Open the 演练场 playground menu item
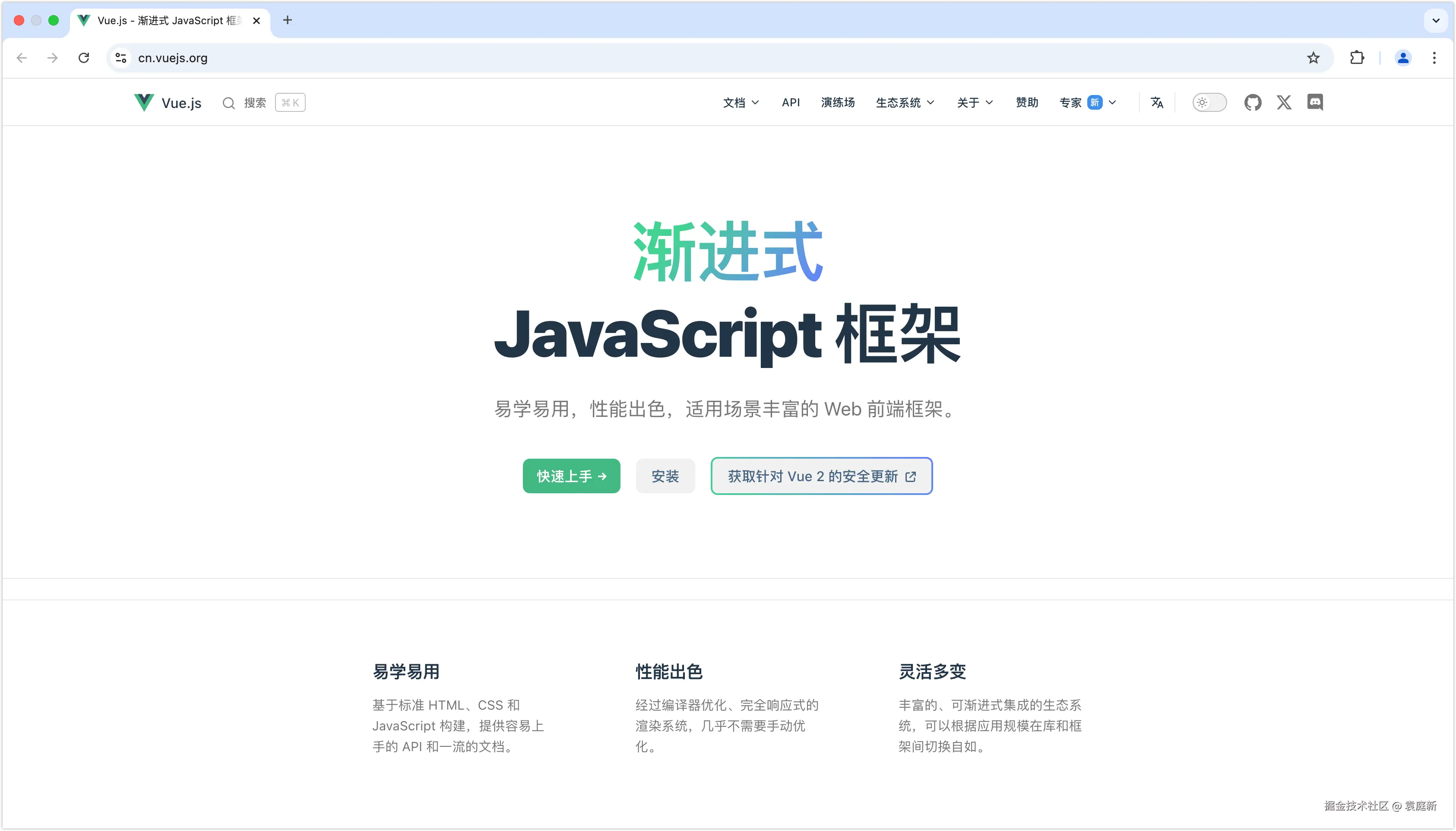The height and width of the screenshot is (831, 1456). click(837, 103)
